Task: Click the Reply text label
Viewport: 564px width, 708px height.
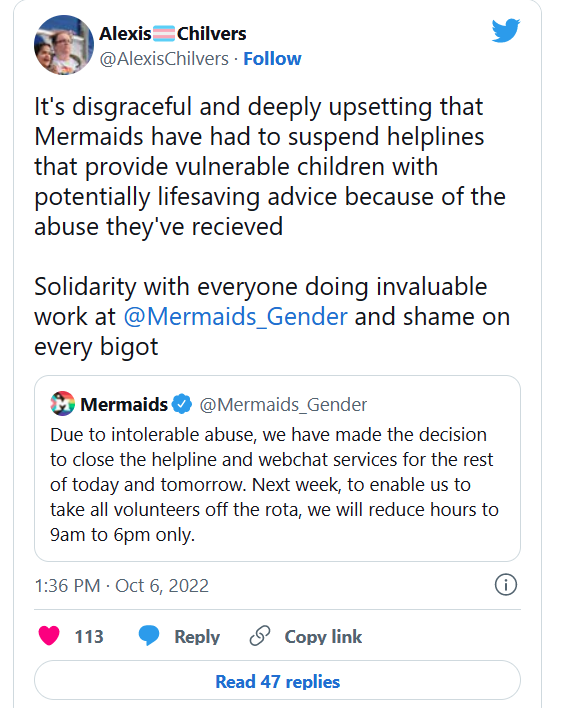Action: pyautogui.click(x=197, y=637)
